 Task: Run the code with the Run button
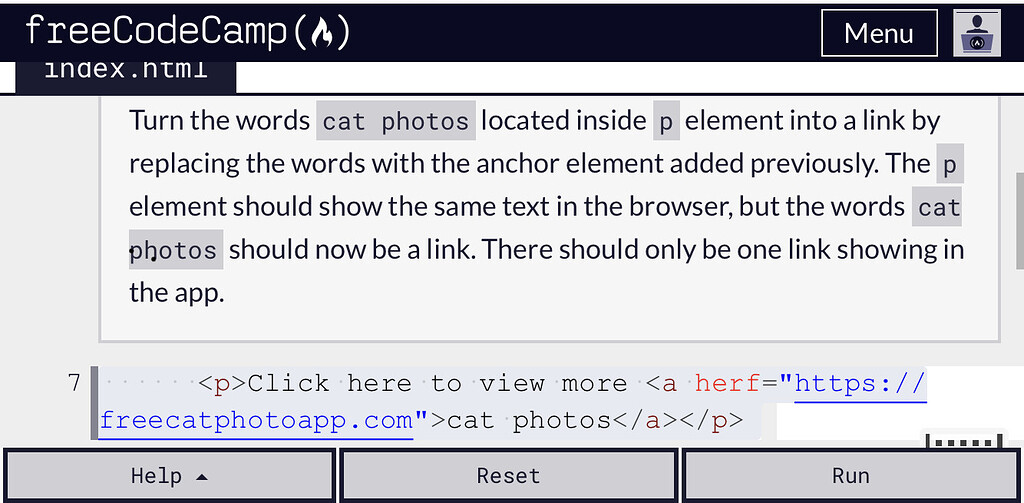point(851,476)
